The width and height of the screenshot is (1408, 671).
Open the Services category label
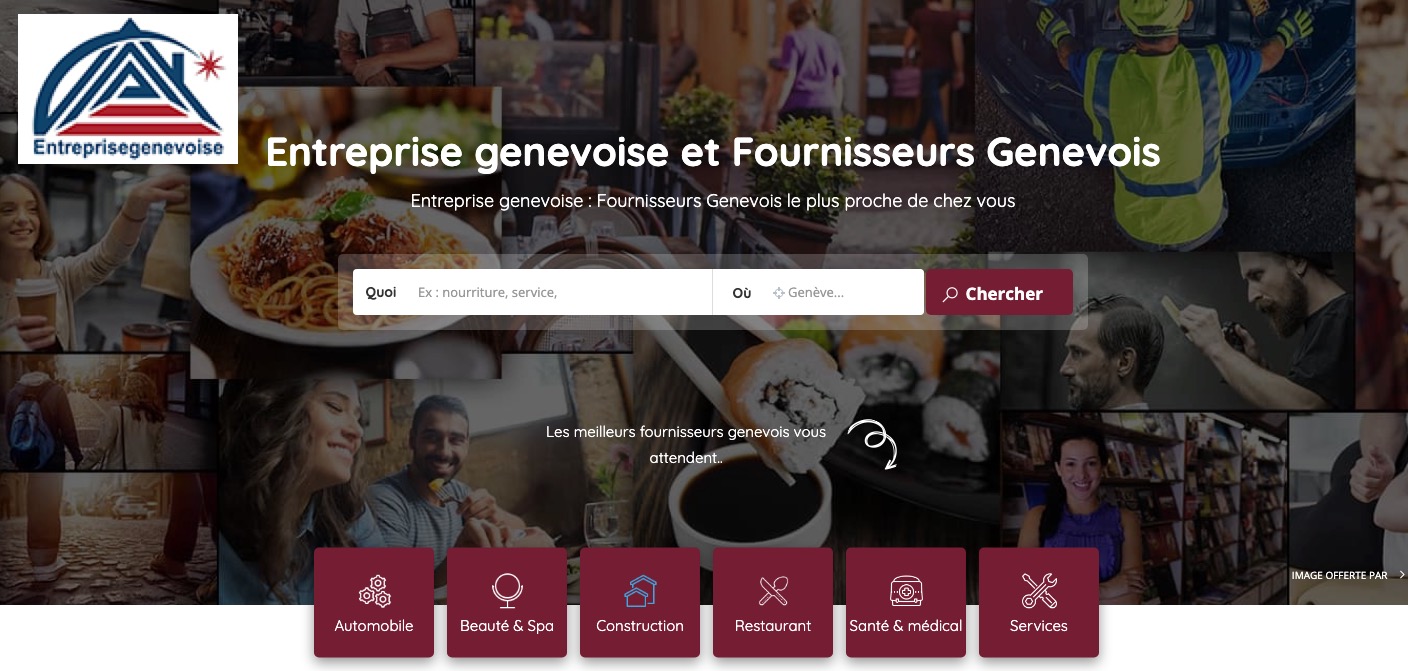(x=1039, y=626)
